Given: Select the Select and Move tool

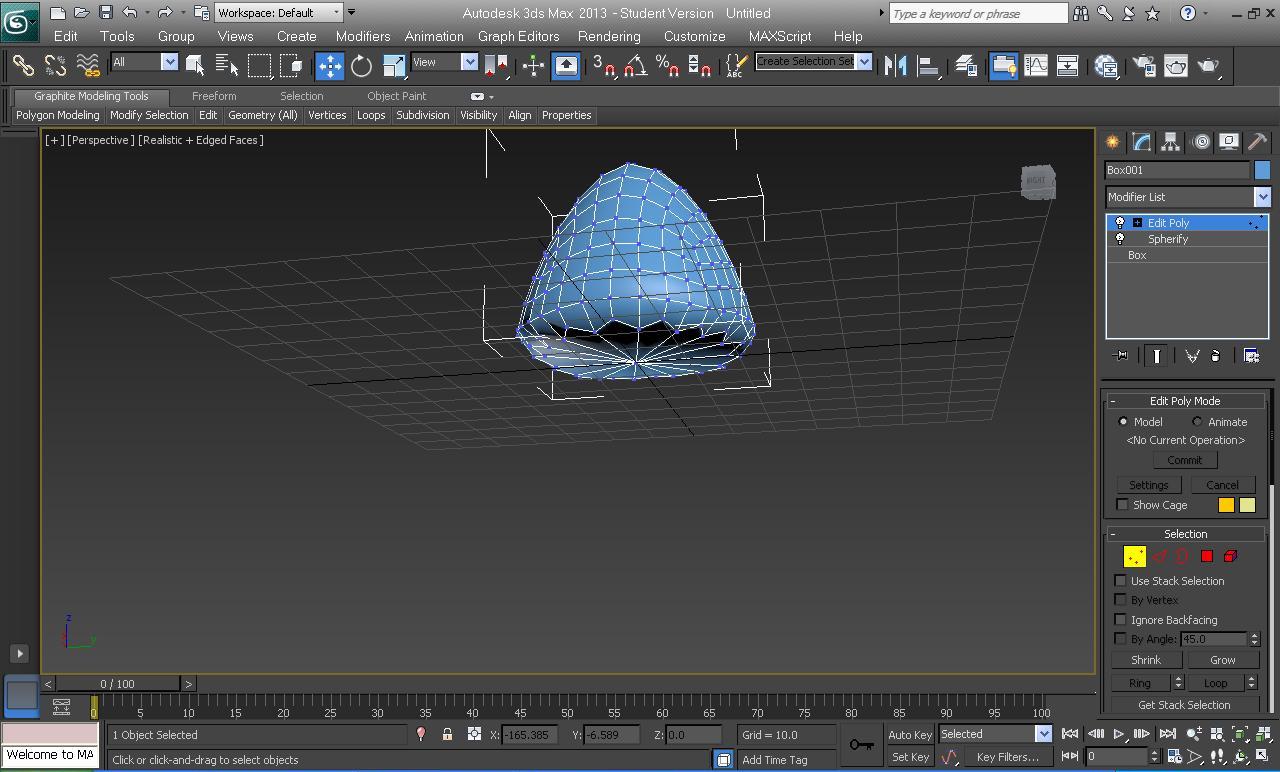Looking at the screenshot, I should 330,66.
